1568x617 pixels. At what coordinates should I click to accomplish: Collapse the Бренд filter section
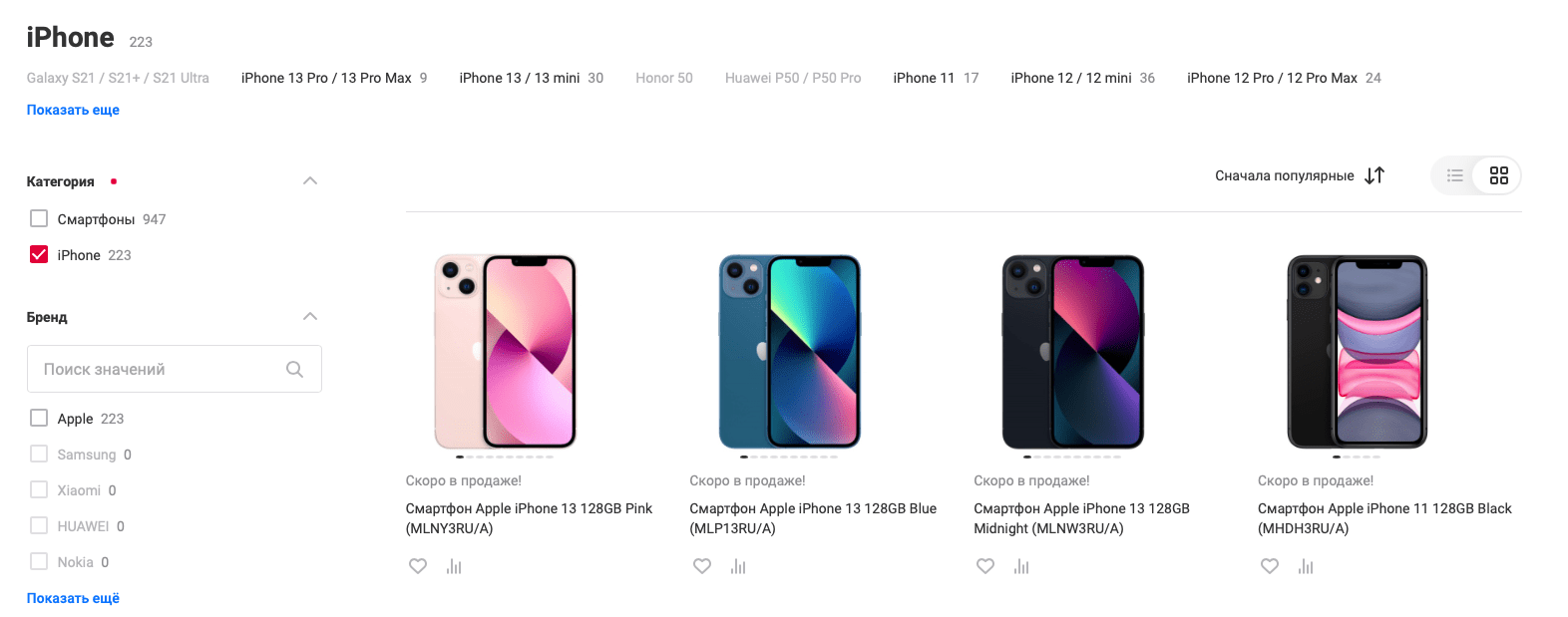tap(310, 316)
